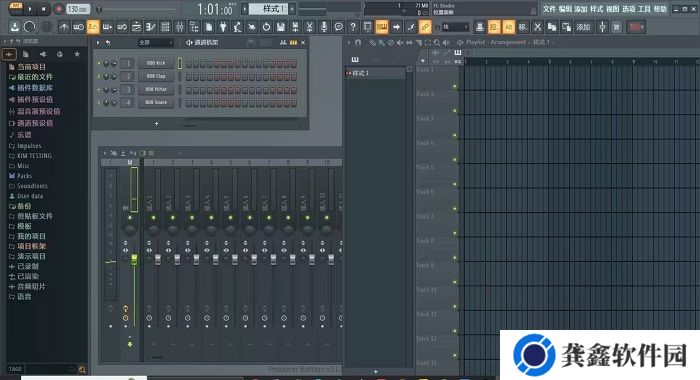Click the 808 Kick channel button

coord(156,63)
